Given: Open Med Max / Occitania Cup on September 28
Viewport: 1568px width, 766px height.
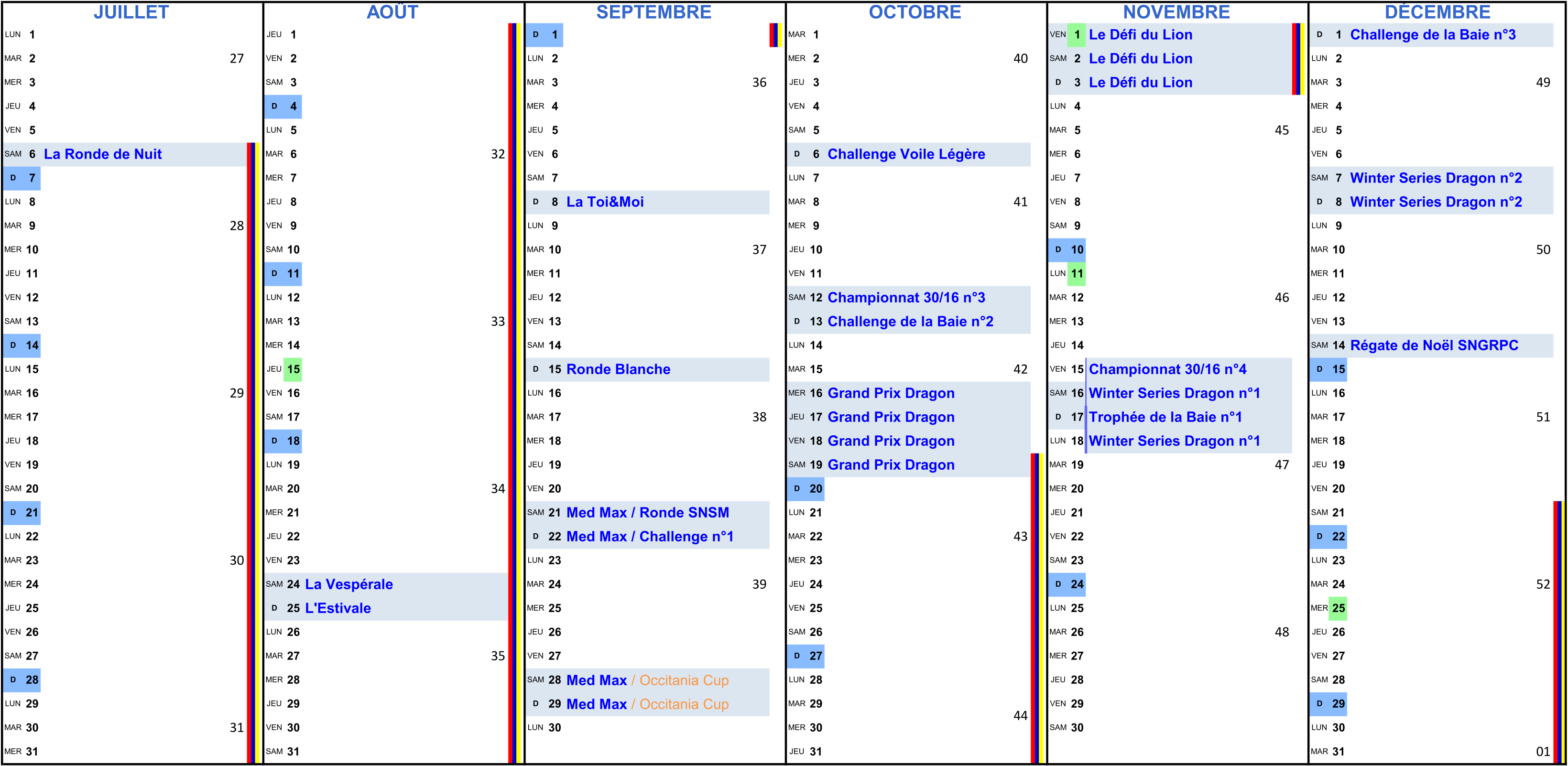Looking at the screenshot, I should tap(648, 680).
